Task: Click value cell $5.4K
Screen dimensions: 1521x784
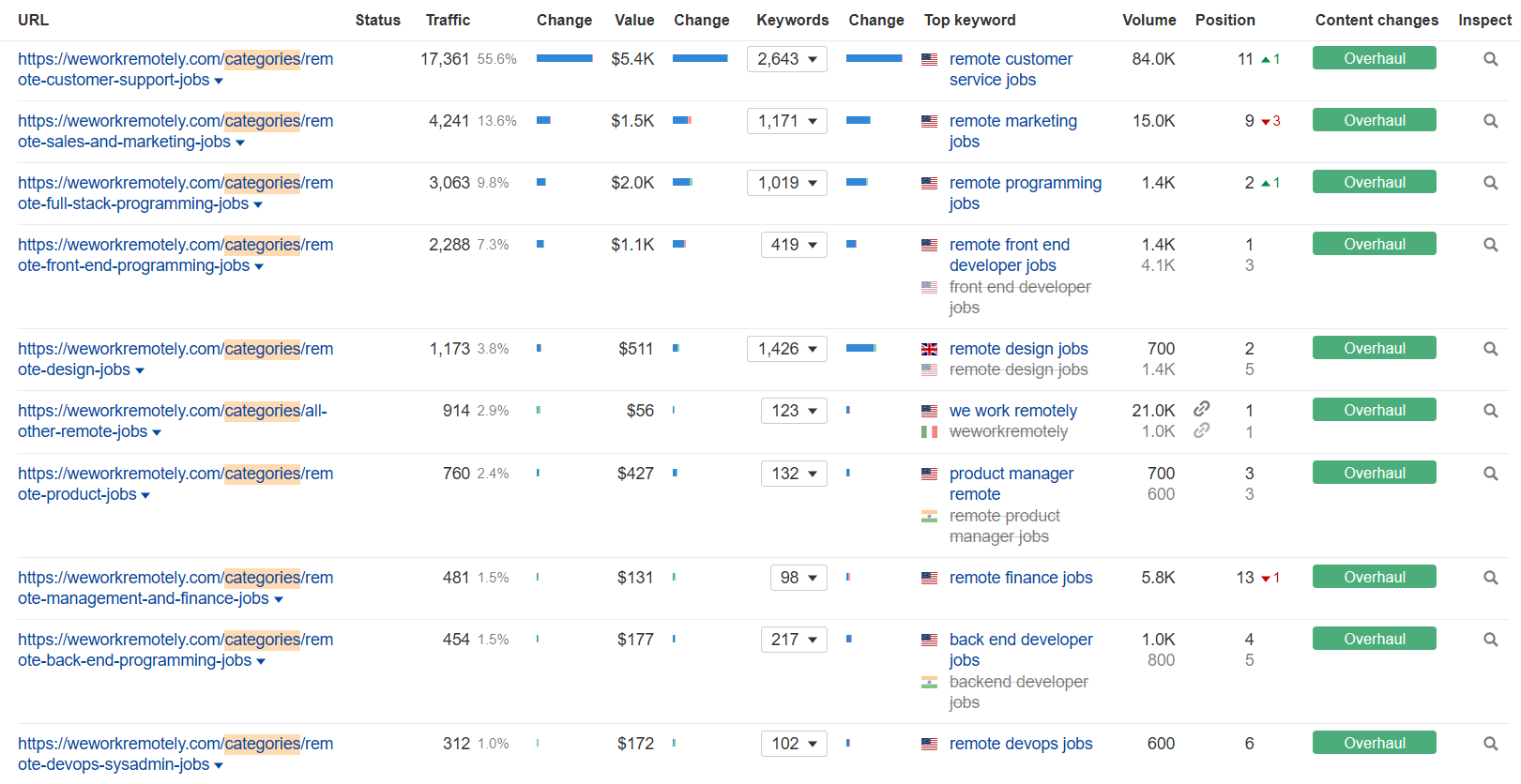Action: click(x=632, y=59)
